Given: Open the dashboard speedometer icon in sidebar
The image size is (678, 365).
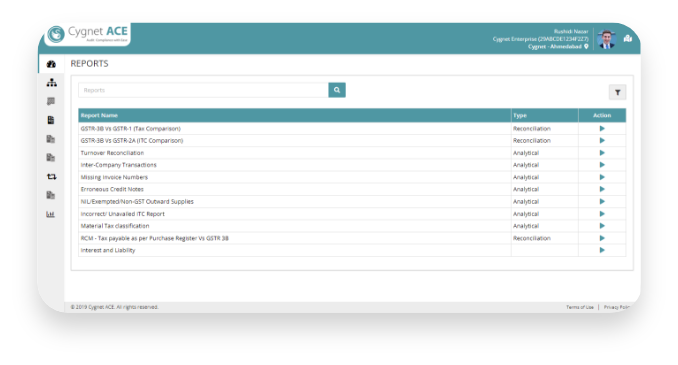Looking at the screenshot, I should point(51,64).
